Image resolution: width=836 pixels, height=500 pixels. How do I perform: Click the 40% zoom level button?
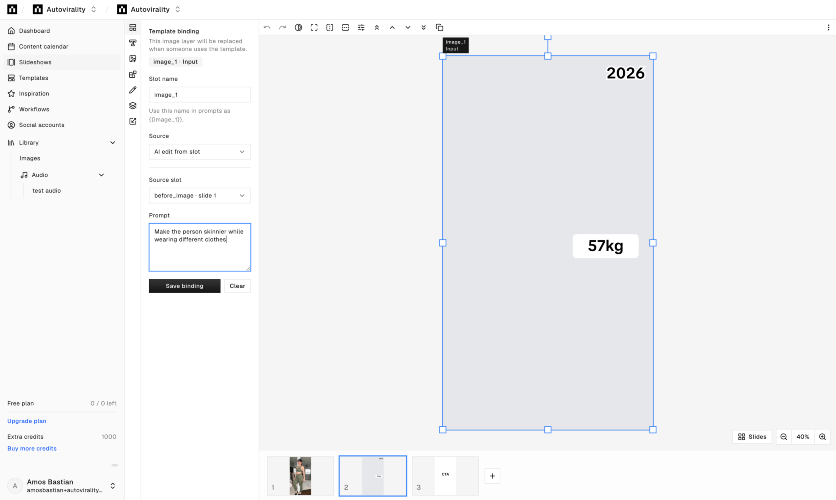(x=803, y=437)
